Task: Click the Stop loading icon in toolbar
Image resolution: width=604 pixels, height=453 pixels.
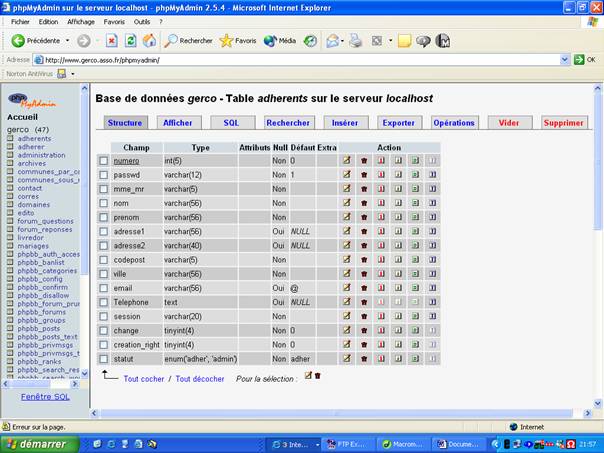Action: click(x=111, y=41)
